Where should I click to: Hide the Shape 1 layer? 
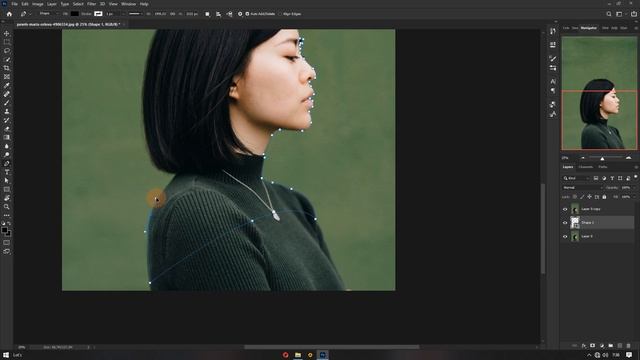click(x=565, y=222)
